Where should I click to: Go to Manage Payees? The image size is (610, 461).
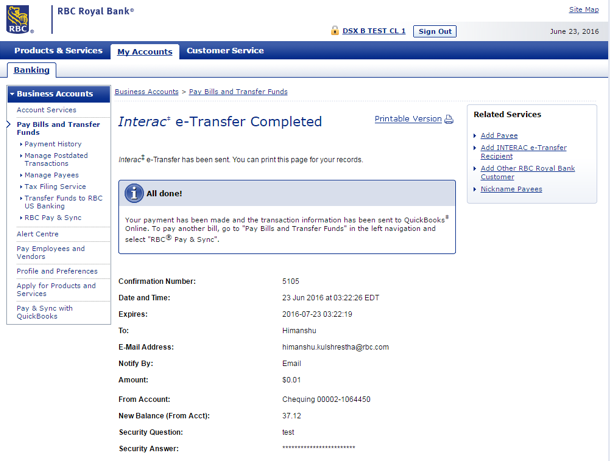pyautogui.click(x=51, y=175)
